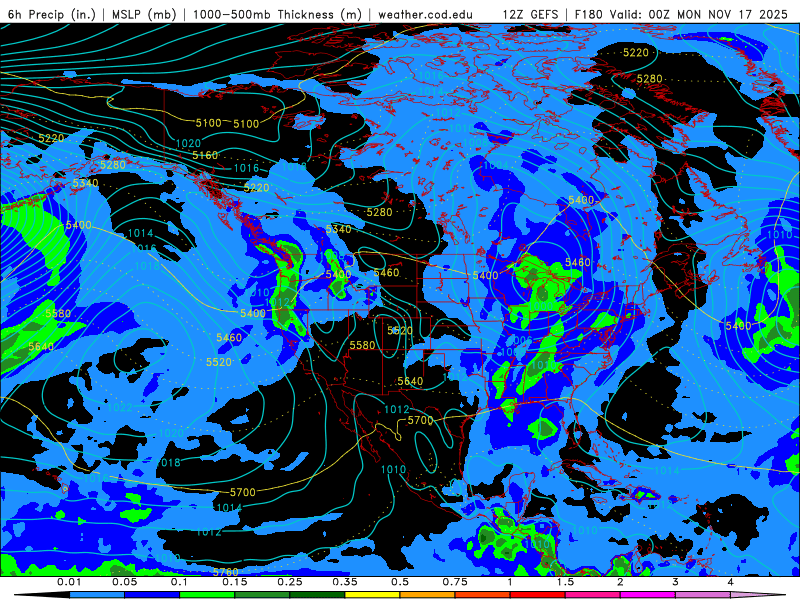Click the 0.15 legend value label
This screenshot has width=800, height=600.
tap(235, 582)
